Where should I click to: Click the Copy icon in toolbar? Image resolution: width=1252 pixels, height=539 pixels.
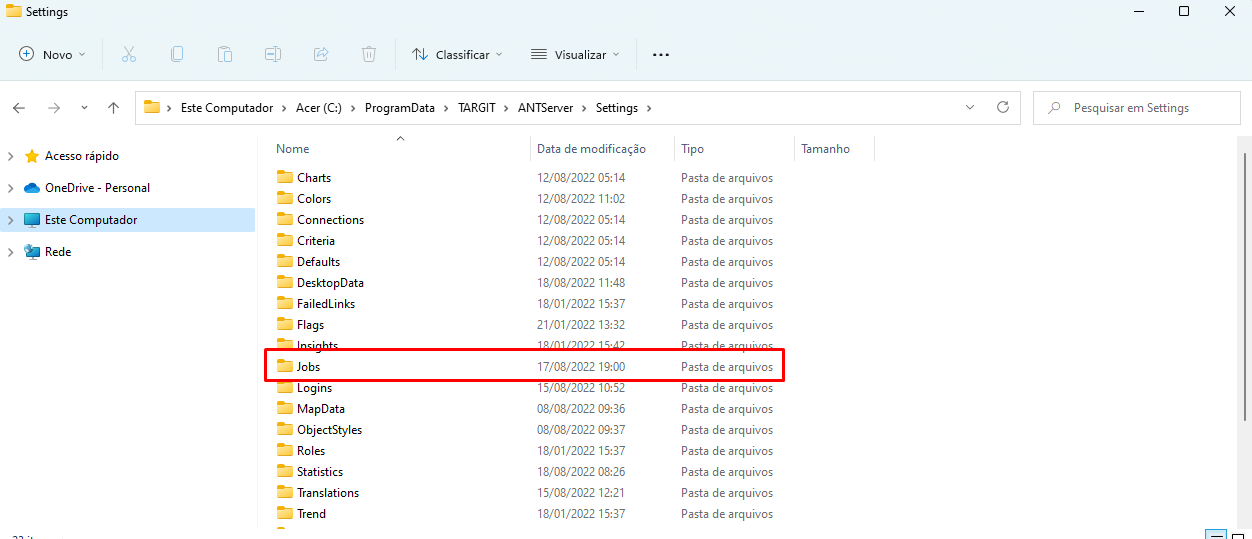click(x=177, y=54)
